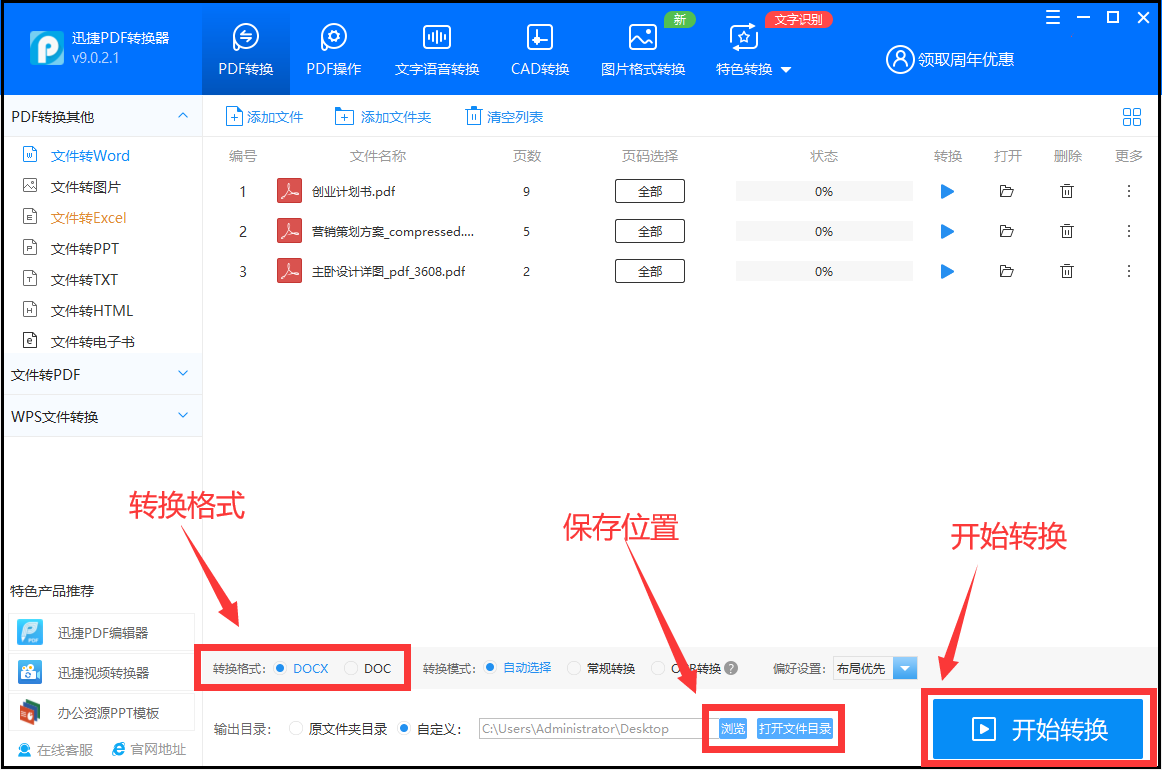Open the hamburger main menu icon
Viewport: 1162px width, 770px height.
1052,17
